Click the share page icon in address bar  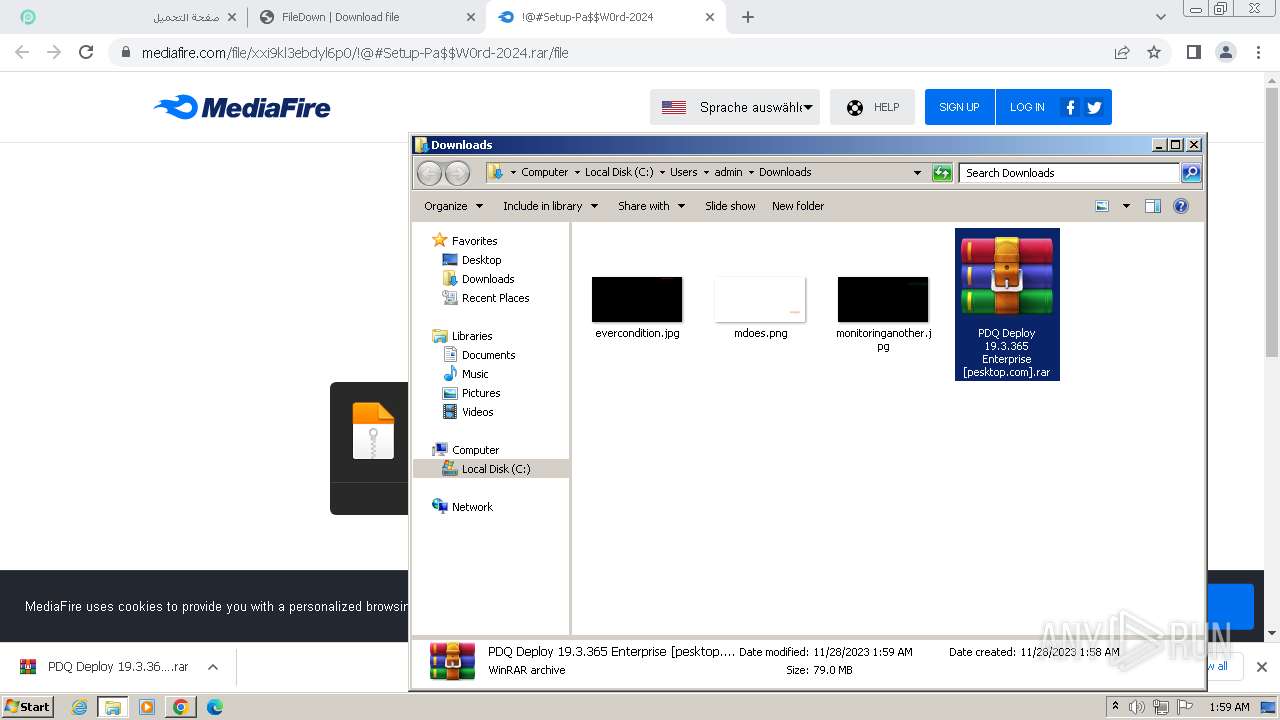pyautogui.click(x=1122, y=52)
